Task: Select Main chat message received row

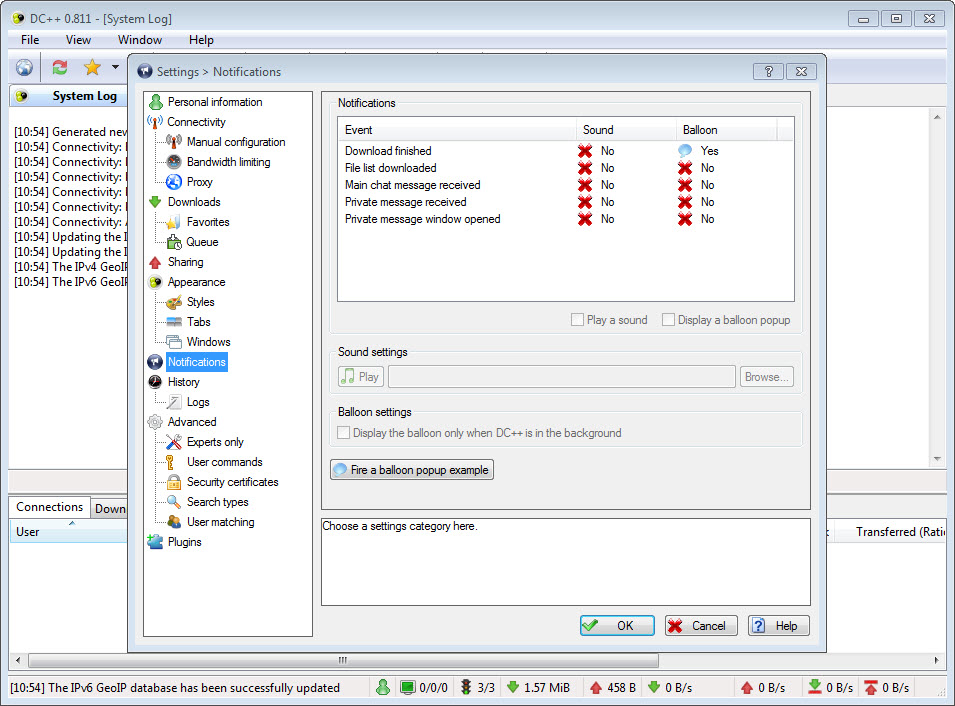Action: pos(566,185)
